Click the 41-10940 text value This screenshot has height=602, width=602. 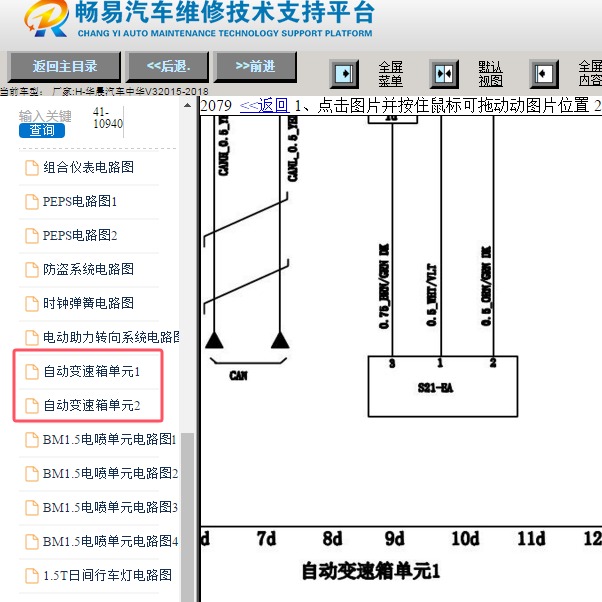tap(108, 118)
